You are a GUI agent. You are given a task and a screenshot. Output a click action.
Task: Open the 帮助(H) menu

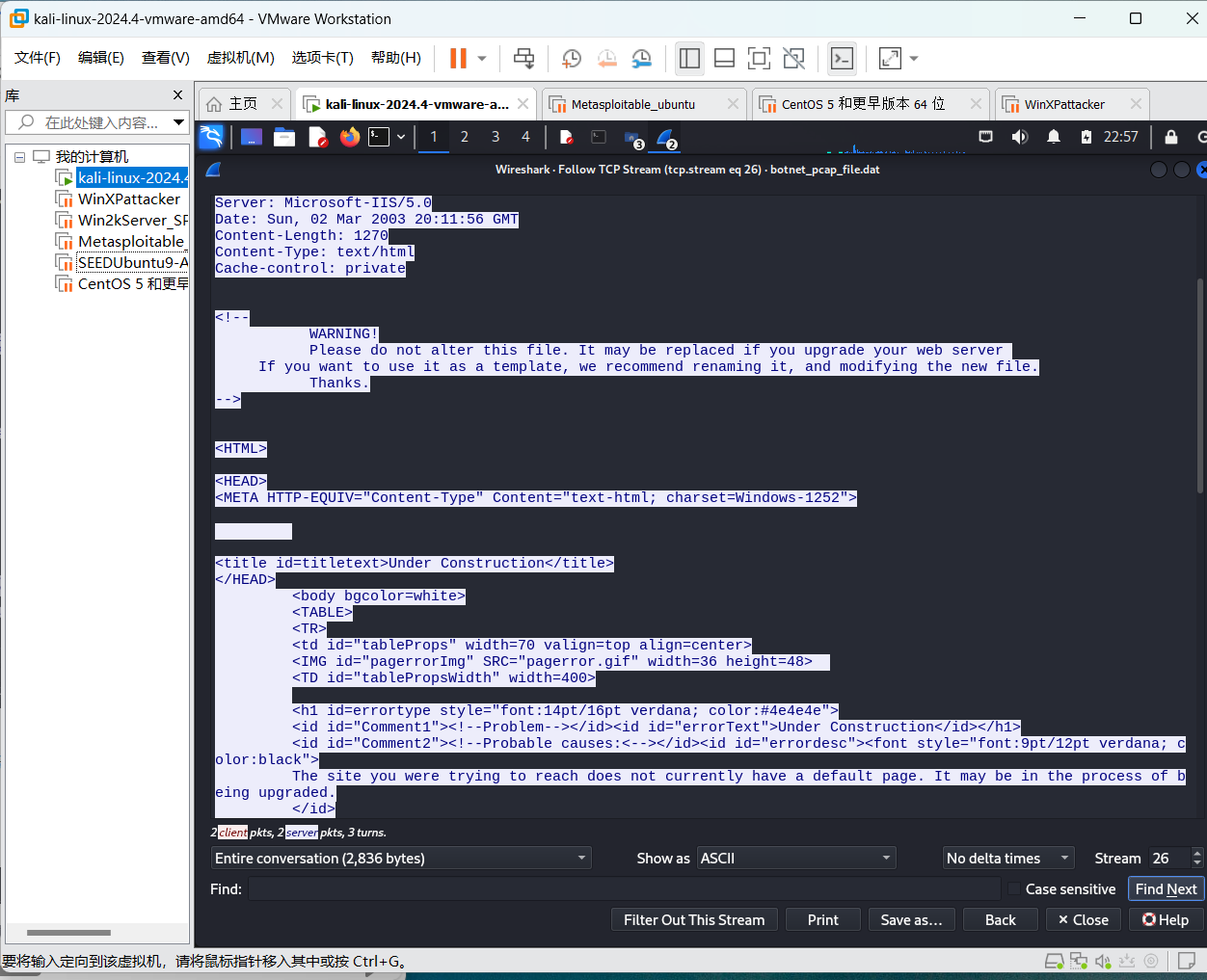point(396,58)
